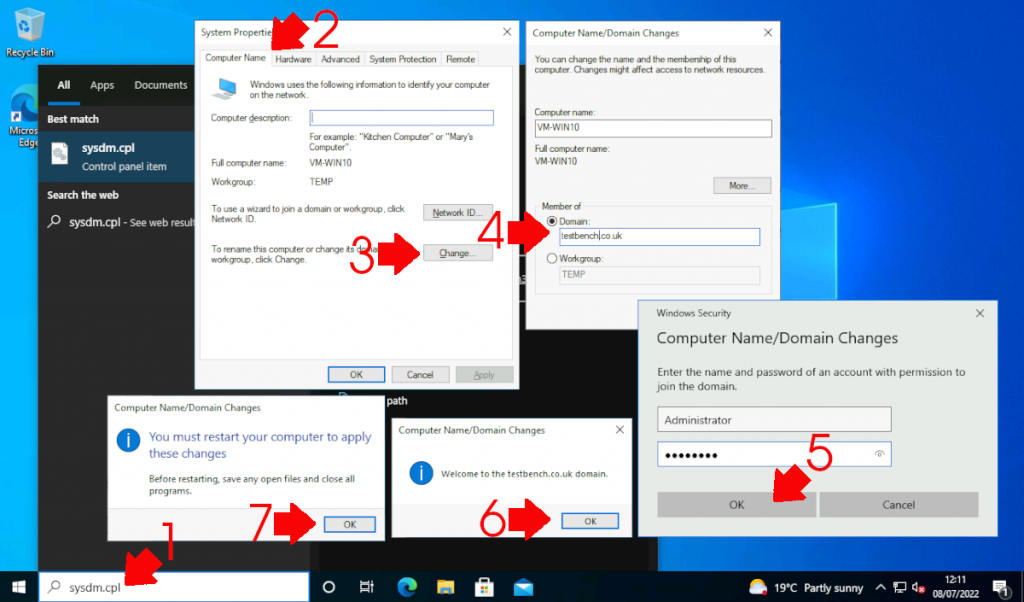Click the Computer description text field
The height and width of the screenshot is (602, 1024).
[x=402, y=118]
